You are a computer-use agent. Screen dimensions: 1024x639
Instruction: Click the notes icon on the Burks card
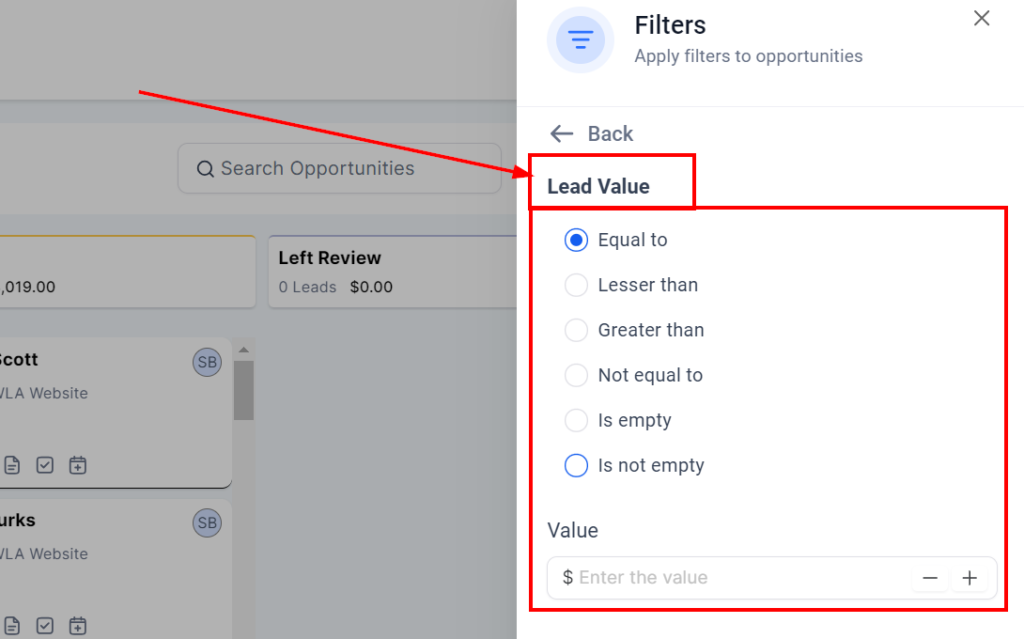12,626
